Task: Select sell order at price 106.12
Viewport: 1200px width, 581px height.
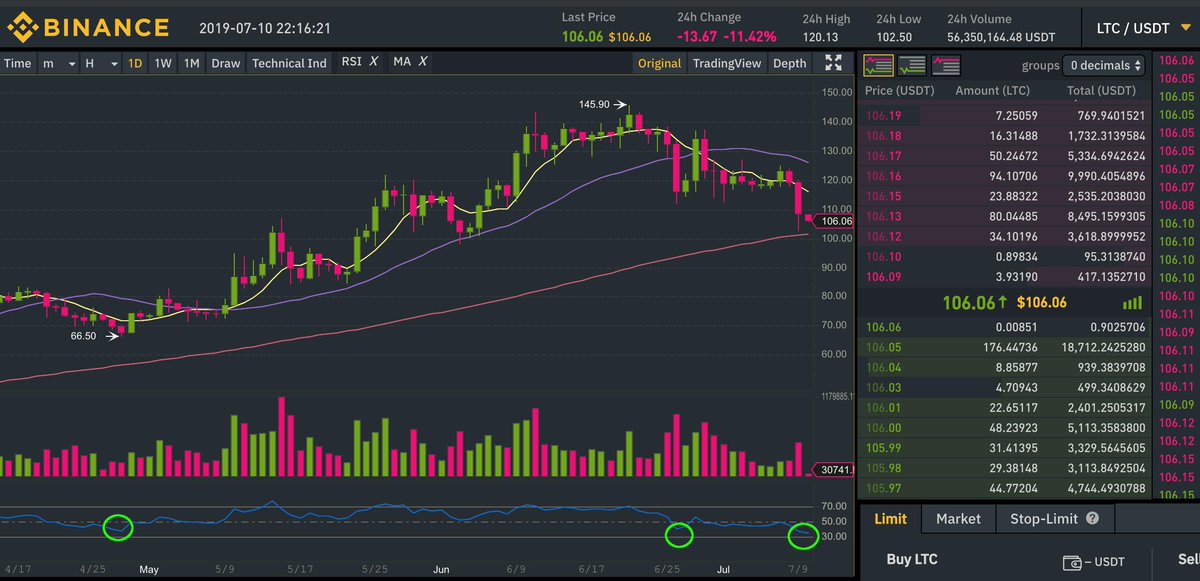Action: pos(1005,236)
